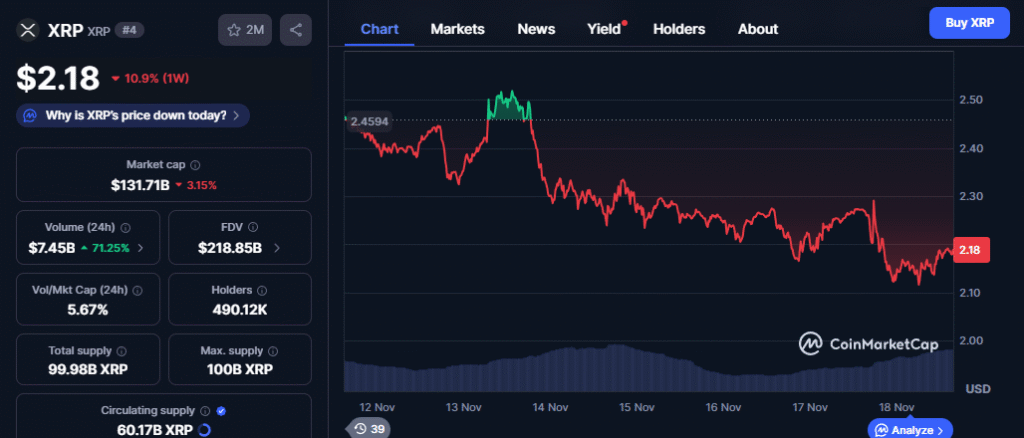Screen dimensions: 1024x438
Task: Open the Holders tab
Action: click(679, 29)
